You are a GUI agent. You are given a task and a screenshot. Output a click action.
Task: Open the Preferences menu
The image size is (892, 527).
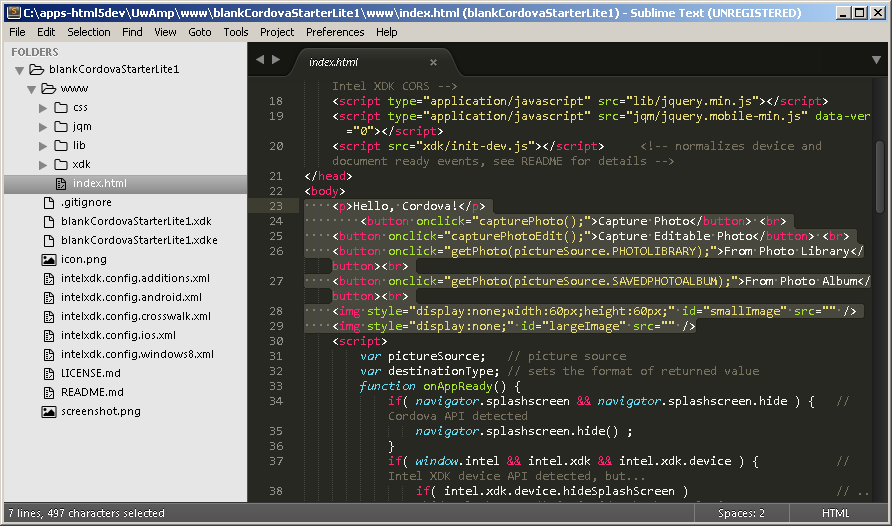click(335, 32)
